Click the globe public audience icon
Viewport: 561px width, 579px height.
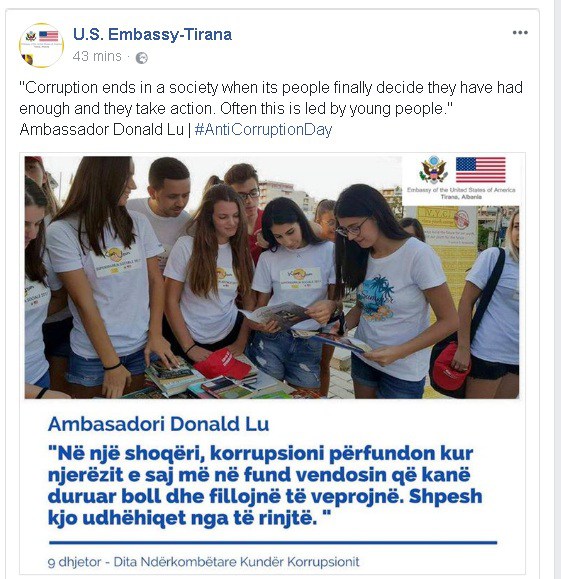(x=141, y=58)
